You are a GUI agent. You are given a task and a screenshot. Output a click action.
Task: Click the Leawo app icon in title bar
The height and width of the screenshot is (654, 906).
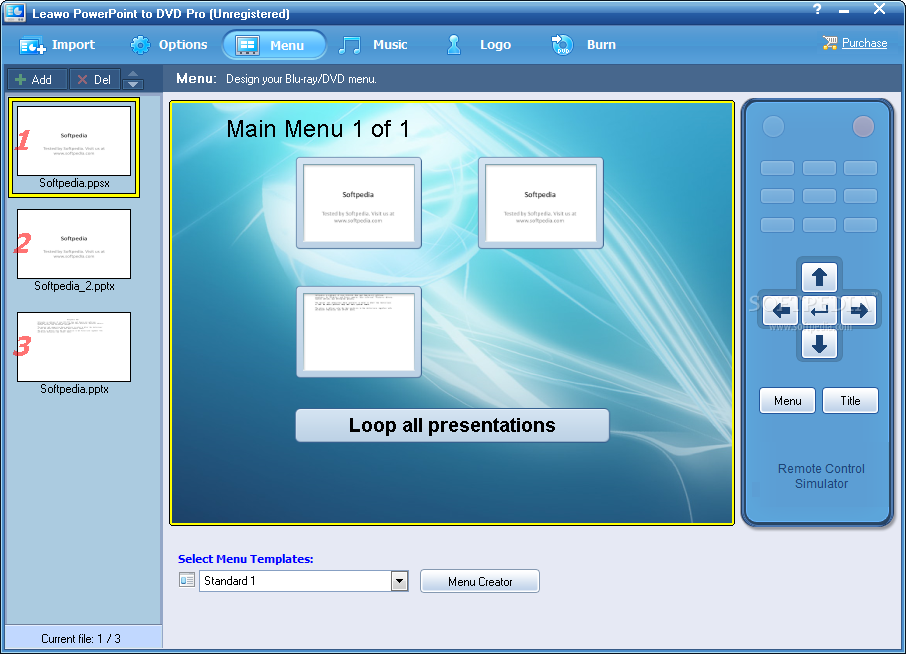point(14,12)
